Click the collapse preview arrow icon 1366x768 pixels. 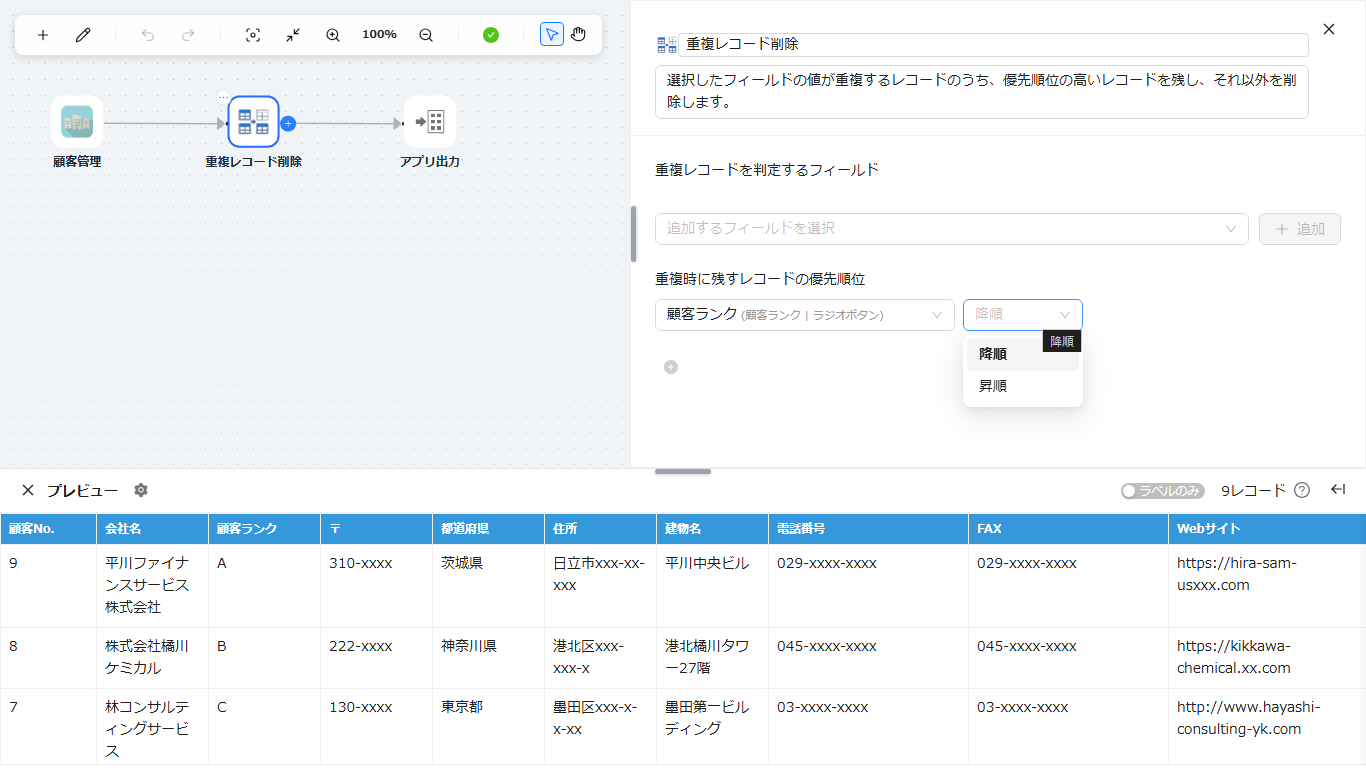pos(1338,489)
